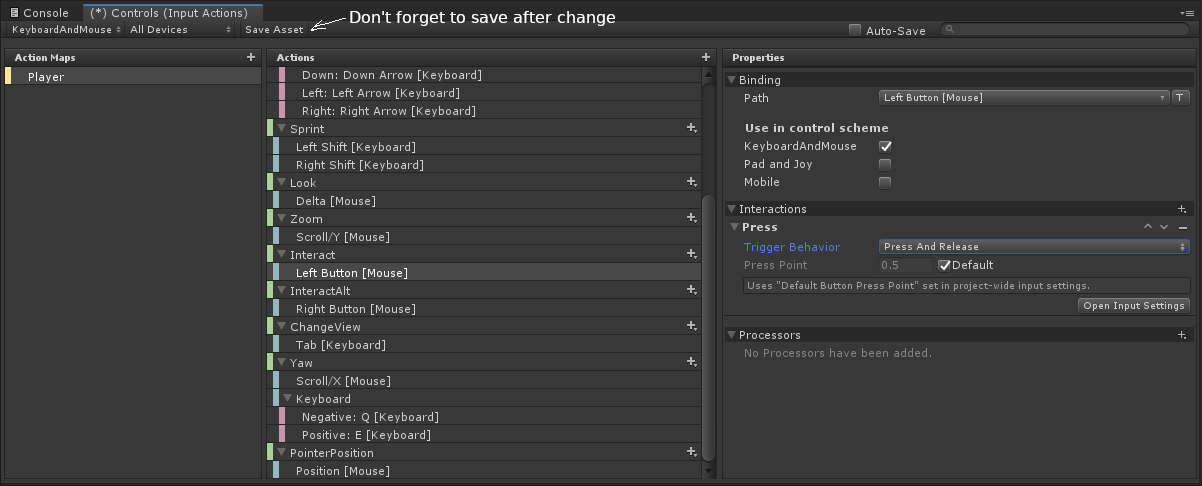This screenshot has width=1202, height=486.
Task: Click the T button beside binding path
Action: pos(1180,98)
